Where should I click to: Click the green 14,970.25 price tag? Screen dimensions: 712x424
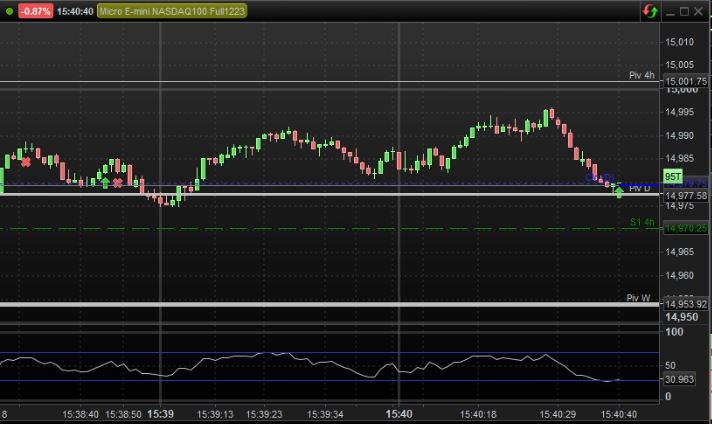tap(686, 228)
